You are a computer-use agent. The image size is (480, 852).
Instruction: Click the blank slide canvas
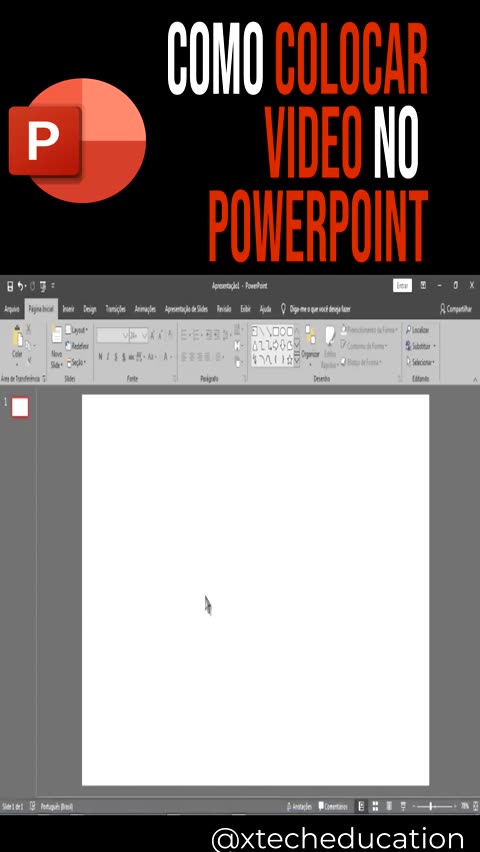[255, 590]
